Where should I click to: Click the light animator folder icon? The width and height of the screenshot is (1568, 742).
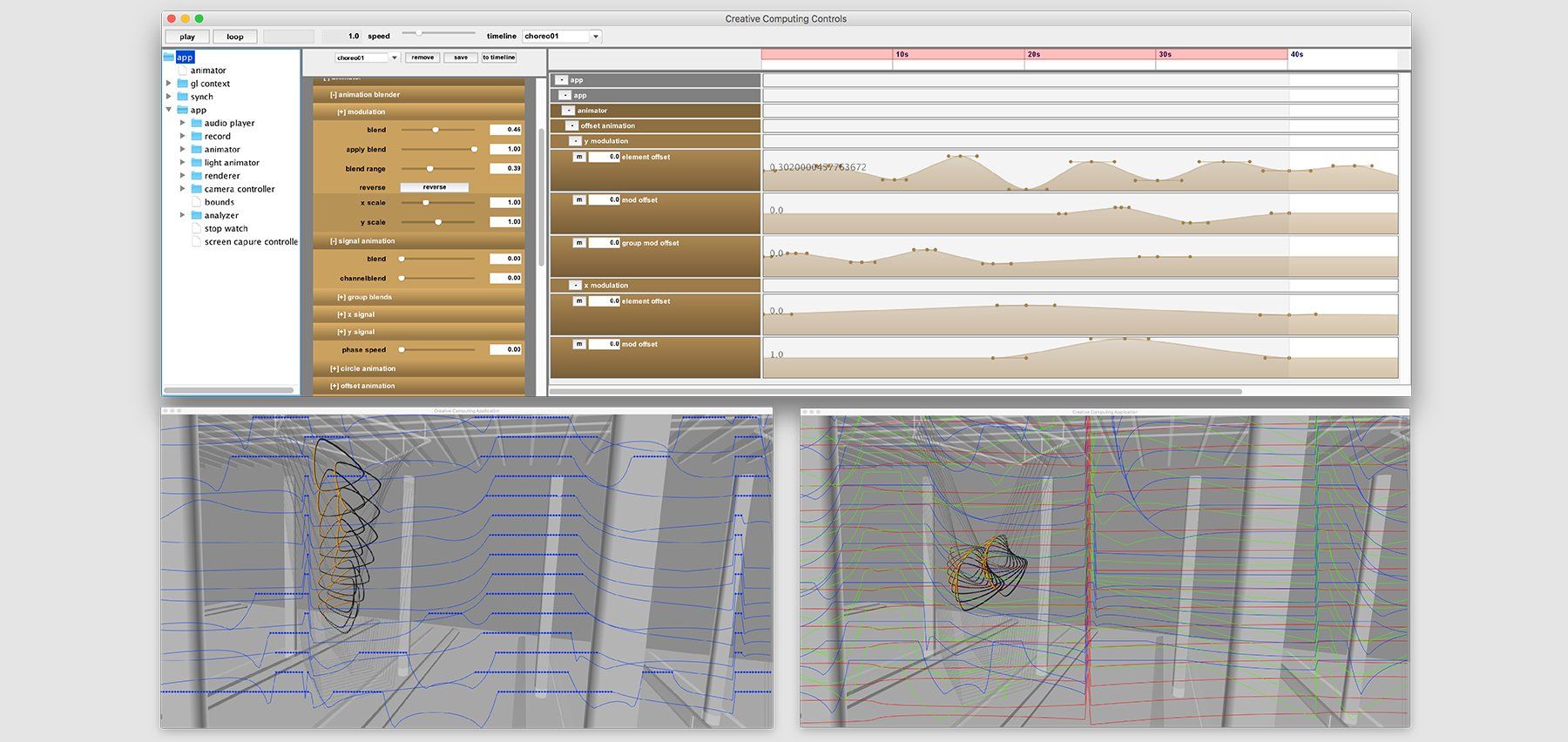196,162
